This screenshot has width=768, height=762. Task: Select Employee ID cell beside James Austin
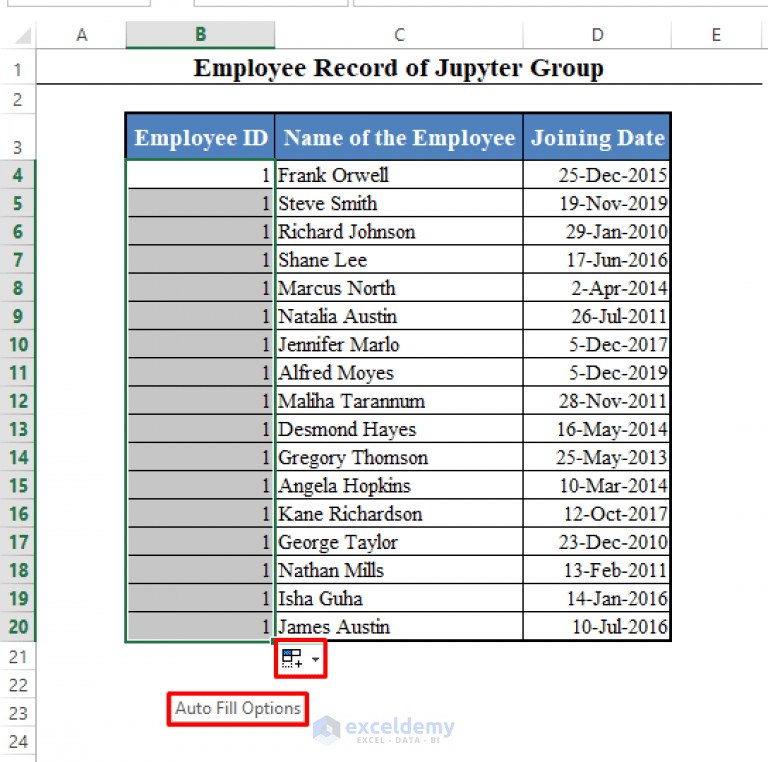point(200,626)
